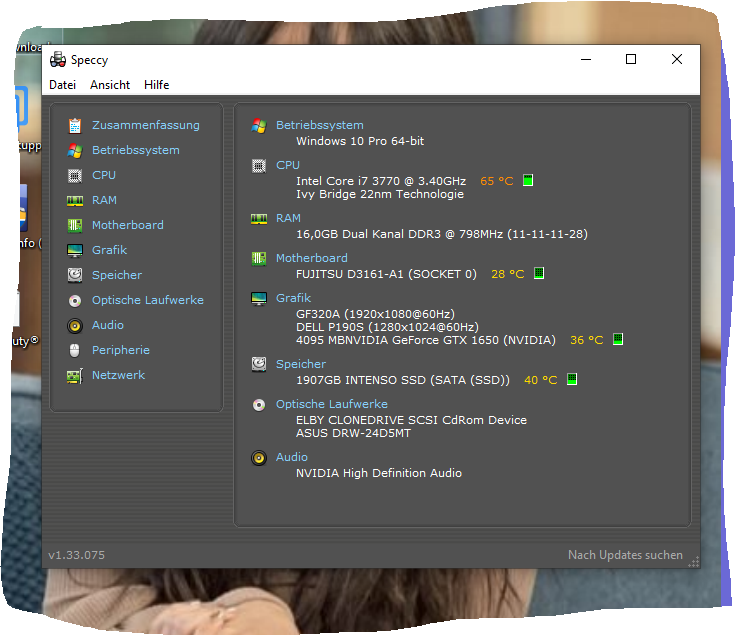Viewport: 735px width, 636px height.
Task: Select Netzwerk label in the sidebar
Action: tap(119, 375)
